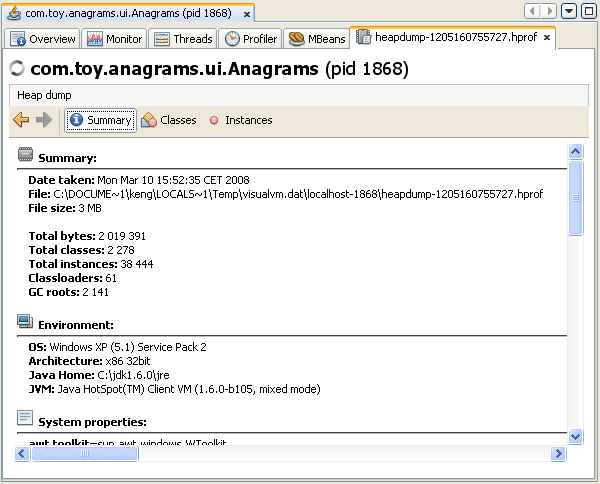Click the forward arrow in heap dump toolbar
This screenshot has height=484, width=600.
pyautogui.click(x=43, y=120)
